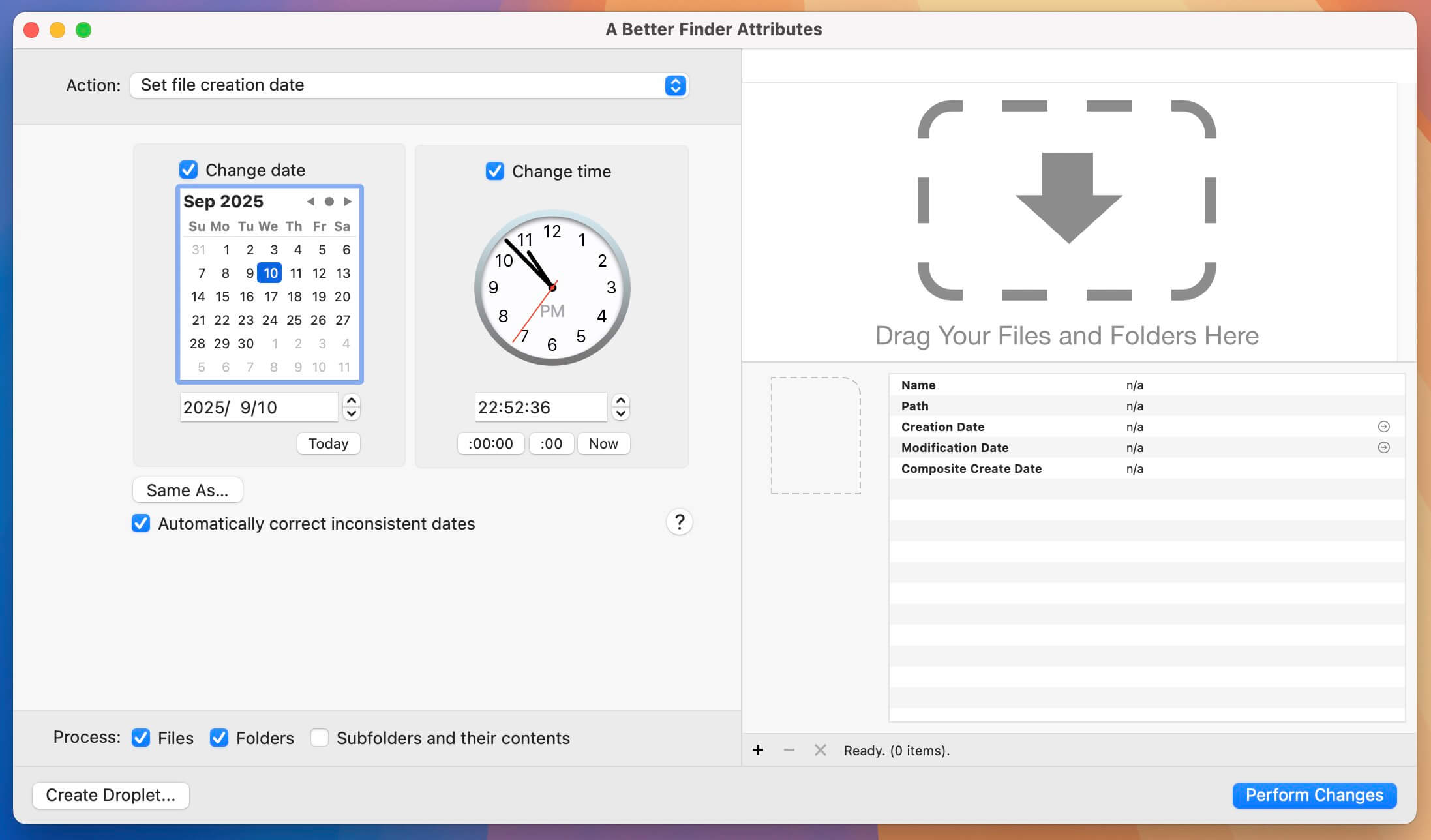This screenshot has height=840, width=1431.
Task: Add files using the plus icon
Action: coord(759,751)
